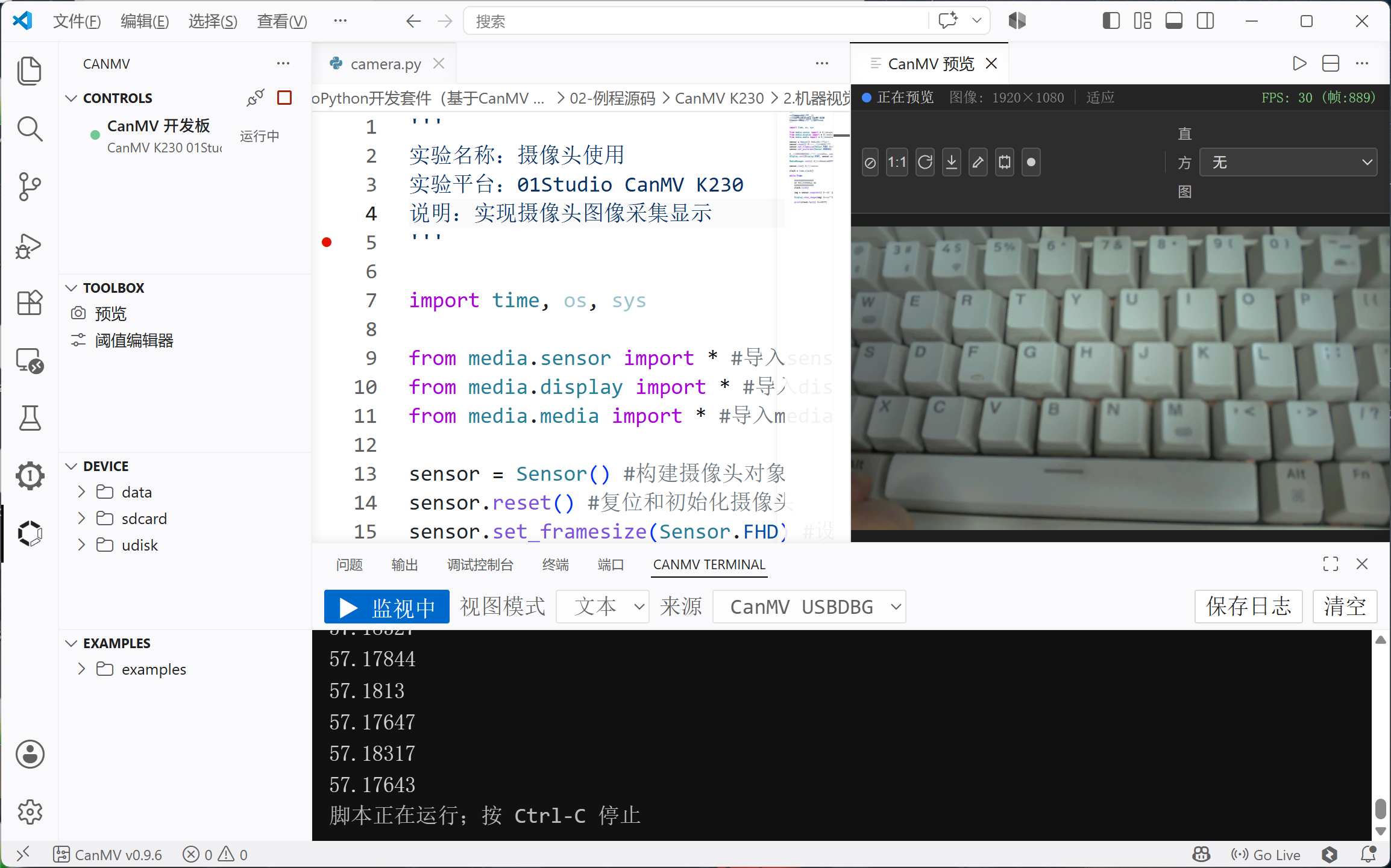Toggle the 监视中 monitoring button
The height and width of the screenshot is (868, 1391).
tap(387, 607)
